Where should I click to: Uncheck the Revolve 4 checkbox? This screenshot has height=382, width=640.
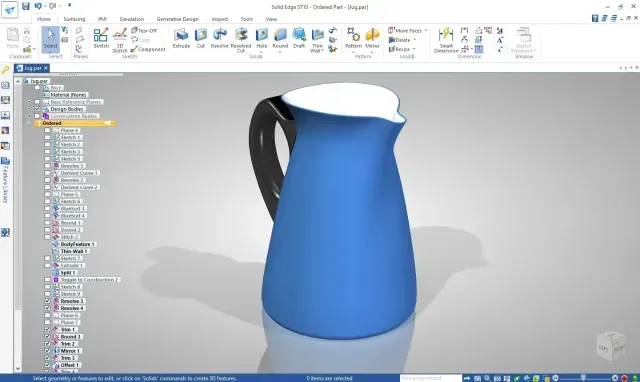click(47, 308)
